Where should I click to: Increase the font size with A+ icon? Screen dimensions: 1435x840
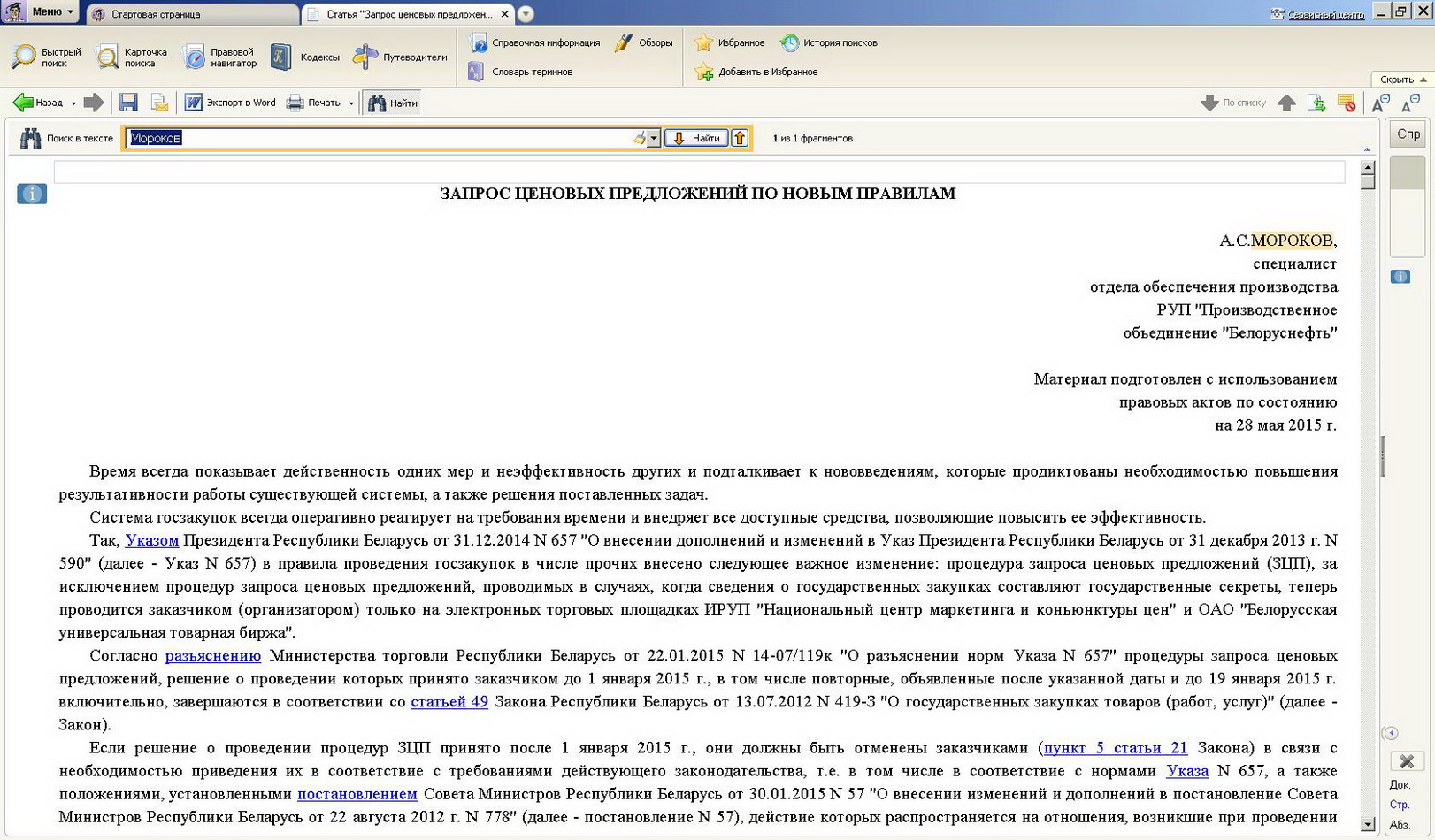1379,103
